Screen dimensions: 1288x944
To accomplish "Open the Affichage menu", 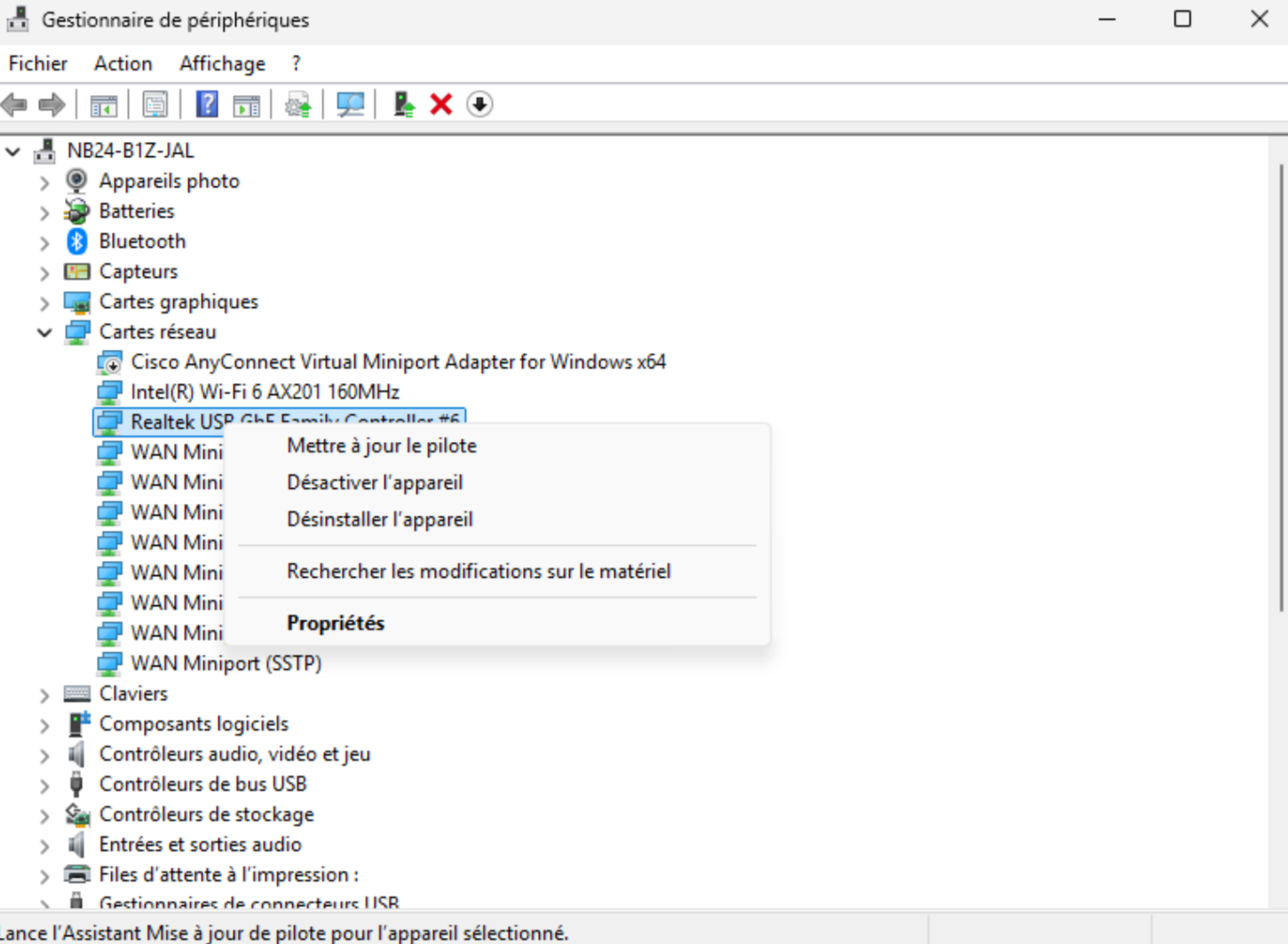I will [222, 64].
